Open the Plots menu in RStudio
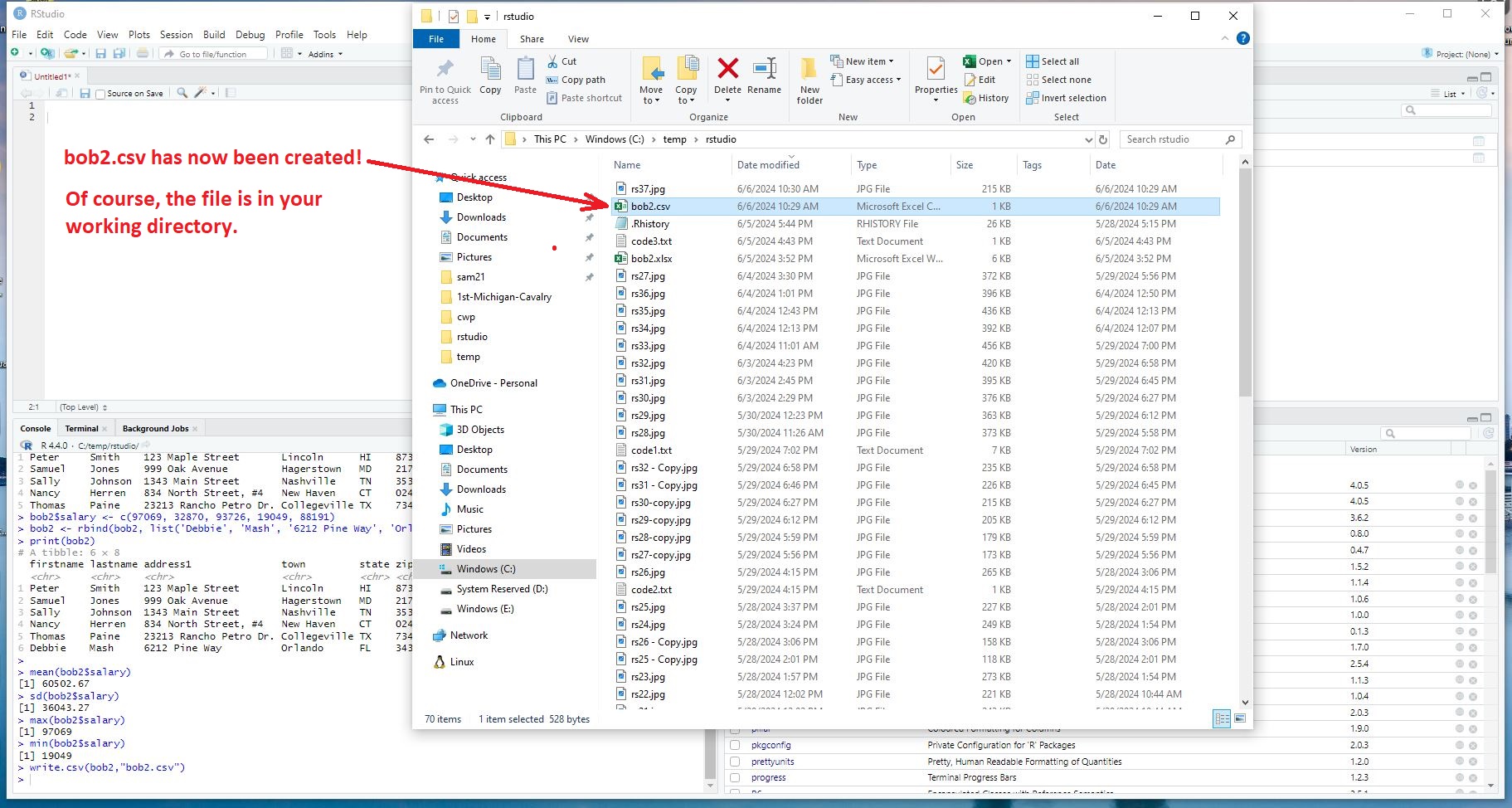The image size is (1512, 808). coord(139,35)
